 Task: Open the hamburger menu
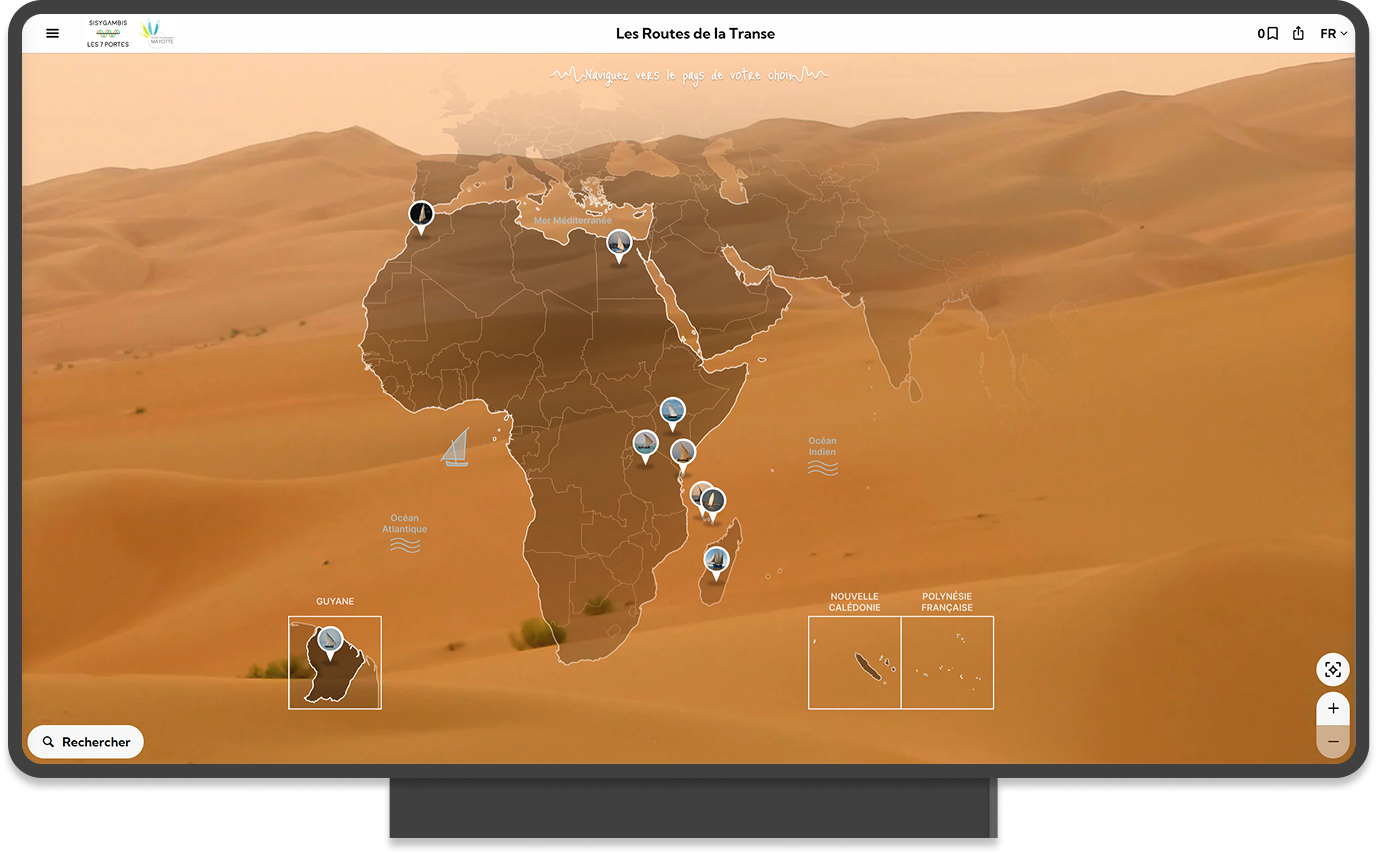(x=53, y=33)
